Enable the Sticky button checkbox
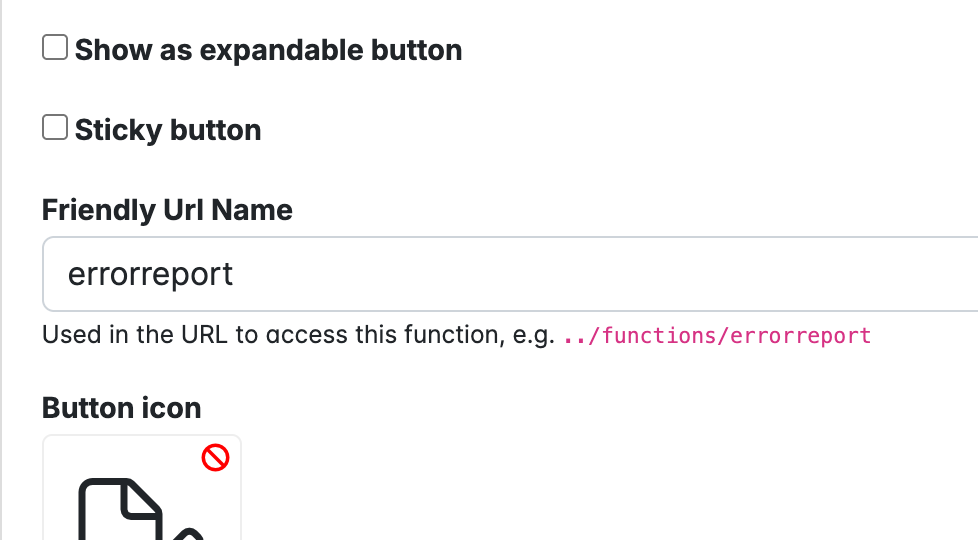This screenshot has height=540, width=978. [x=55, y=128]
